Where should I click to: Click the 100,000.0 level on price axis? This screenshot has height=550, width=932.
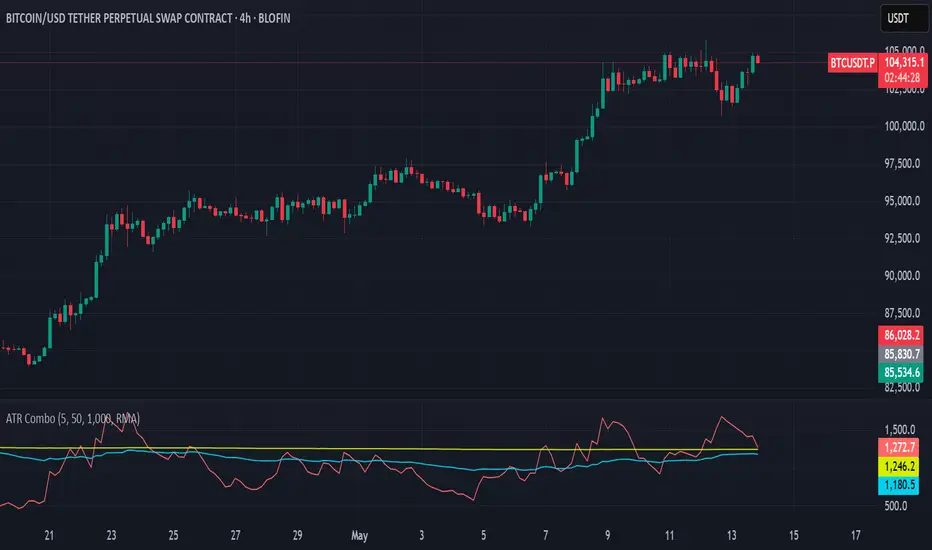coord(905,126)
